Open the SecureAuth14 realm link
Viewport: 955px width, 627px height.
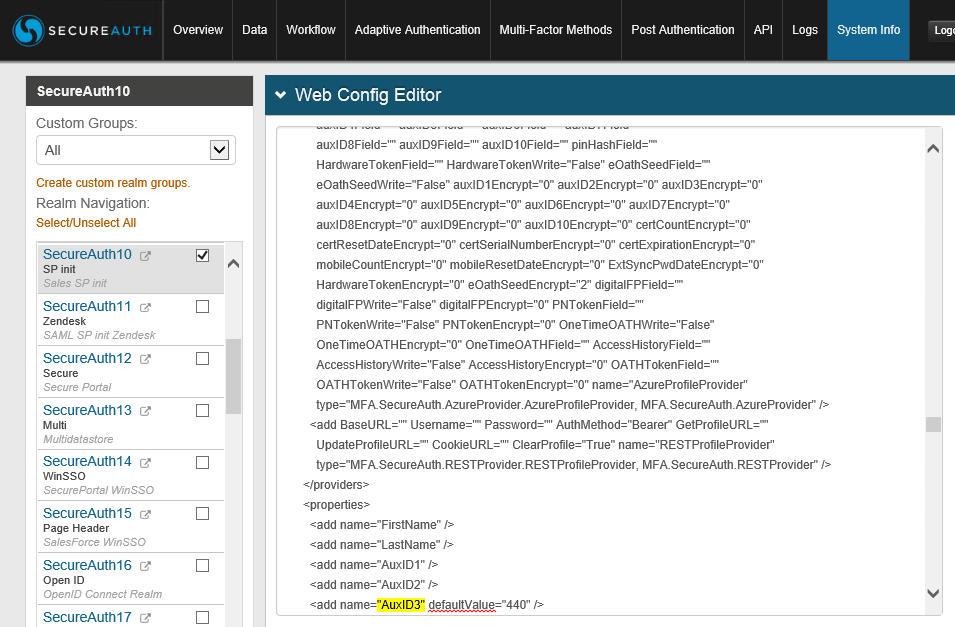click(87, 461)
